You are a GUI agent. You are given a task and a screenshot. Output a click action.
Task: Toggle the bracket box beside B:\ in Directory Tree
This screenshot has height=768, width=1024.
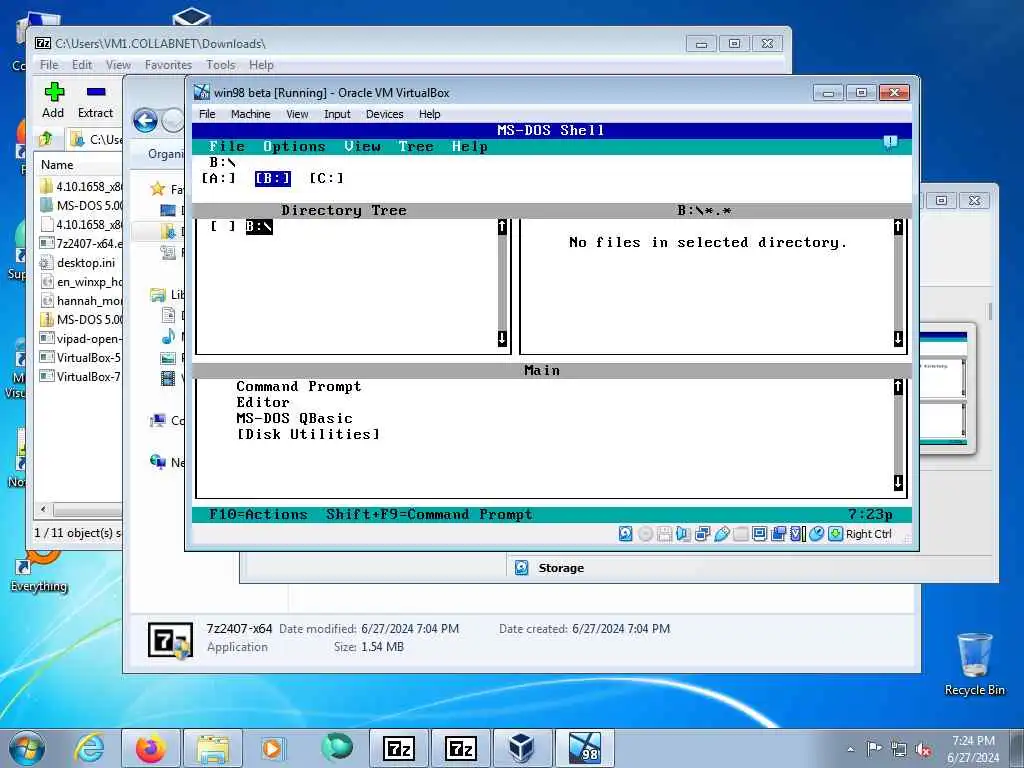pyautogui.click(x=222, y=227)
